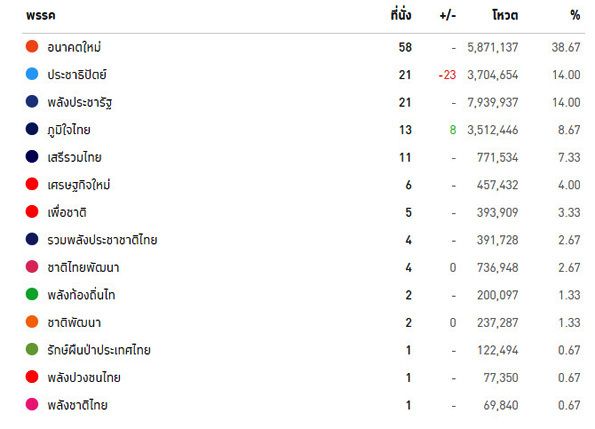Click the +/- column header
Viewport: 595px width, 429px height.
[x=448, y=16]
